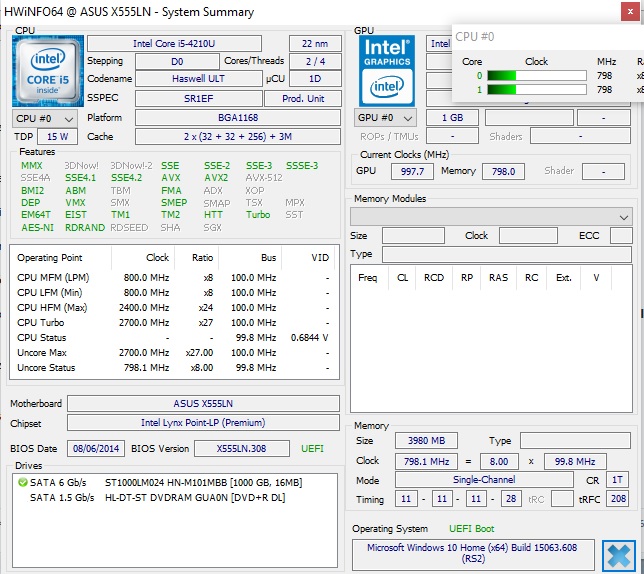644x574 pixels.
Task: Click the 22 nm process field
Action: click(x=315, y=44)
